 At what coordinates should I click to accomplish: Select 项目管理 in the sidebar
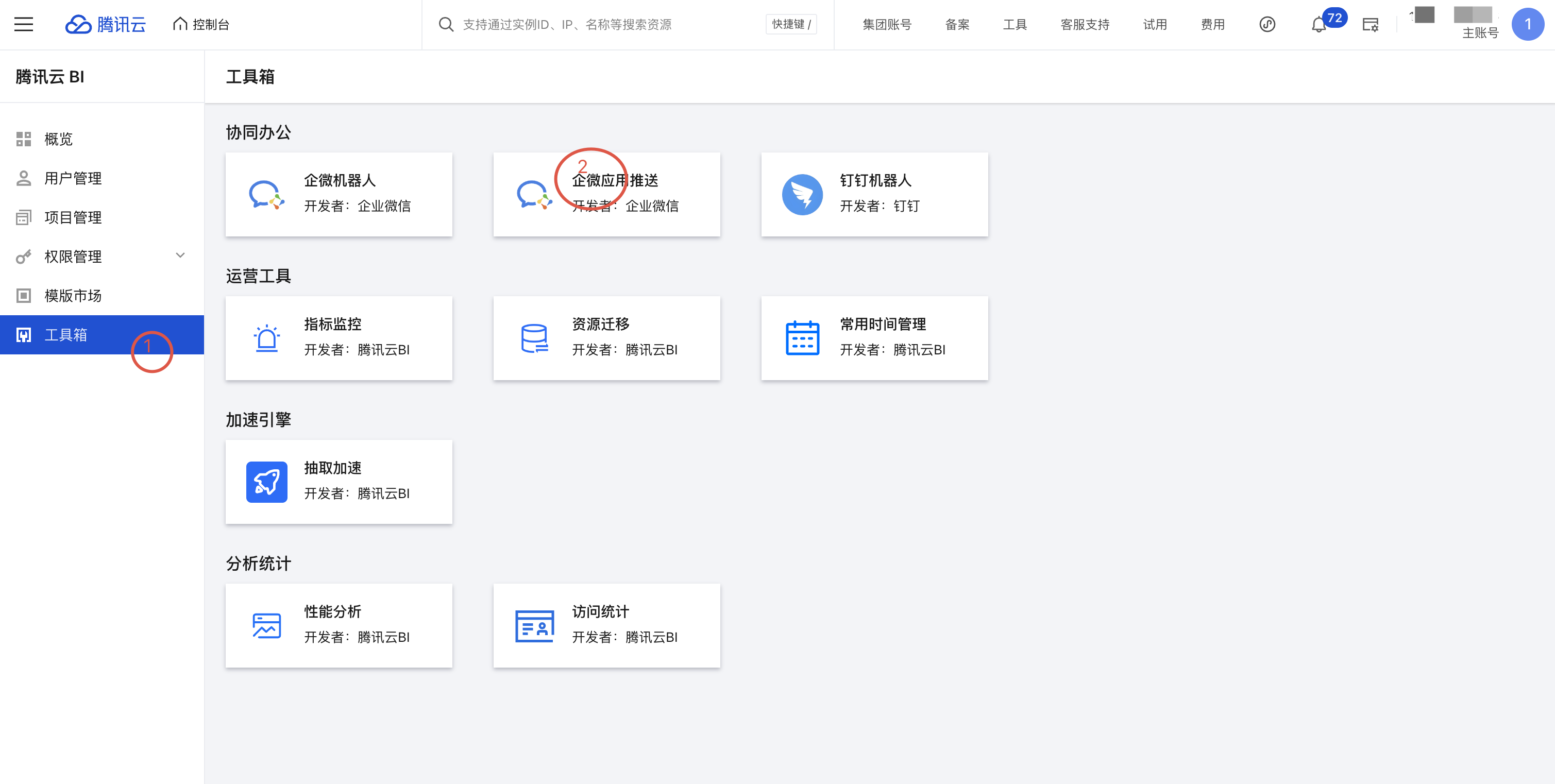pos(73,217)
